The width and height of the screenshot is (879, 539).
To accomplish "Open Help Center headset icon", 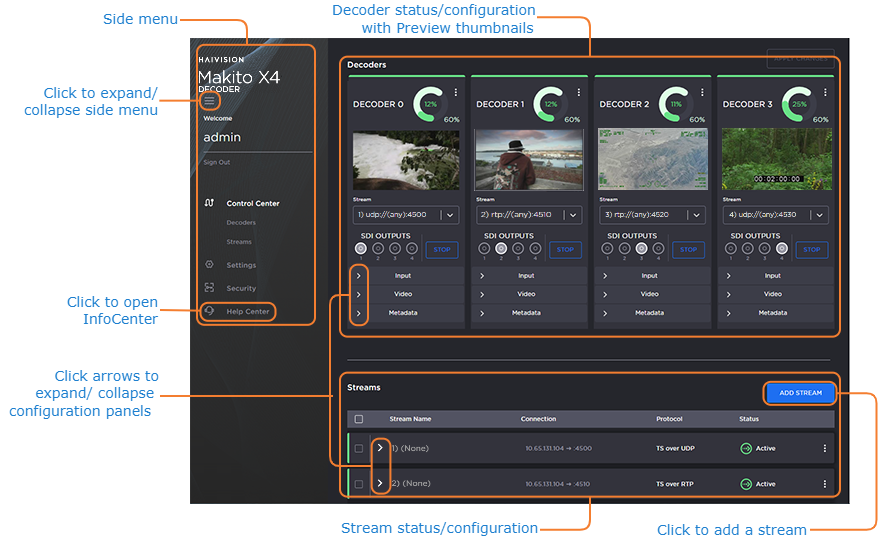I will [x=210, y=311].
